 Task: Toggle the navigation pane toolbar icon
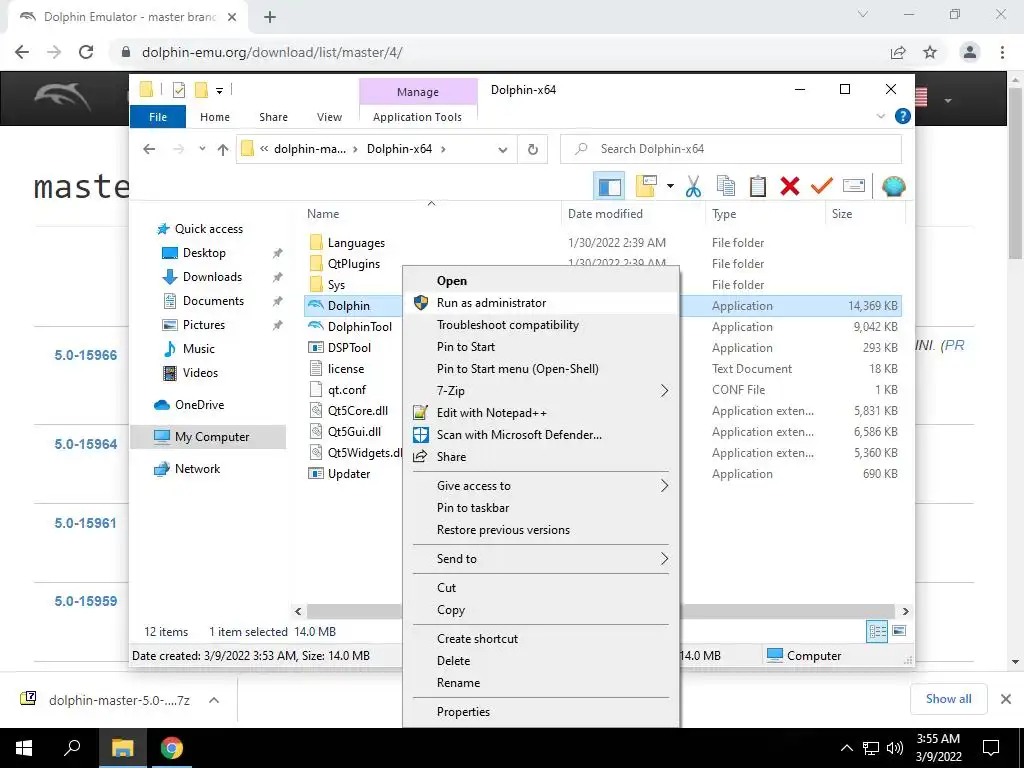click(x=609, y=187)
